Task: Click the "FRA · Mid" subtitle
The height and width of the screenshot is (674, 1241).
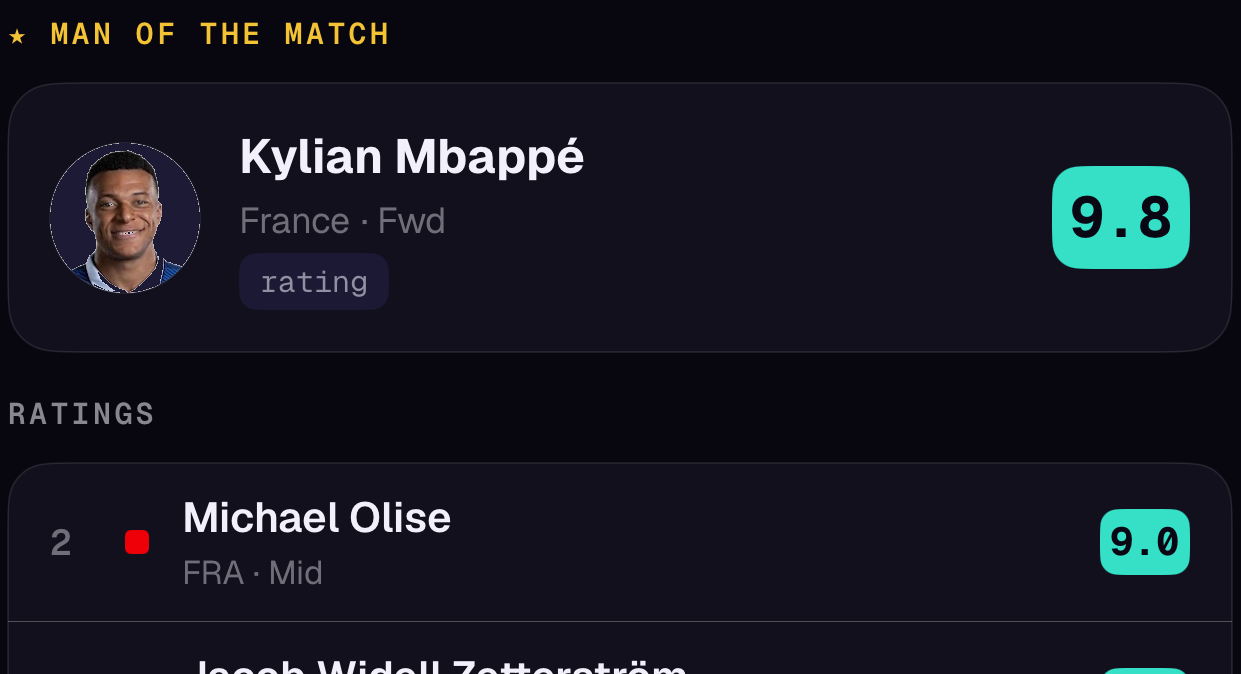Action: pyautogui.click(x=253, y=573)
